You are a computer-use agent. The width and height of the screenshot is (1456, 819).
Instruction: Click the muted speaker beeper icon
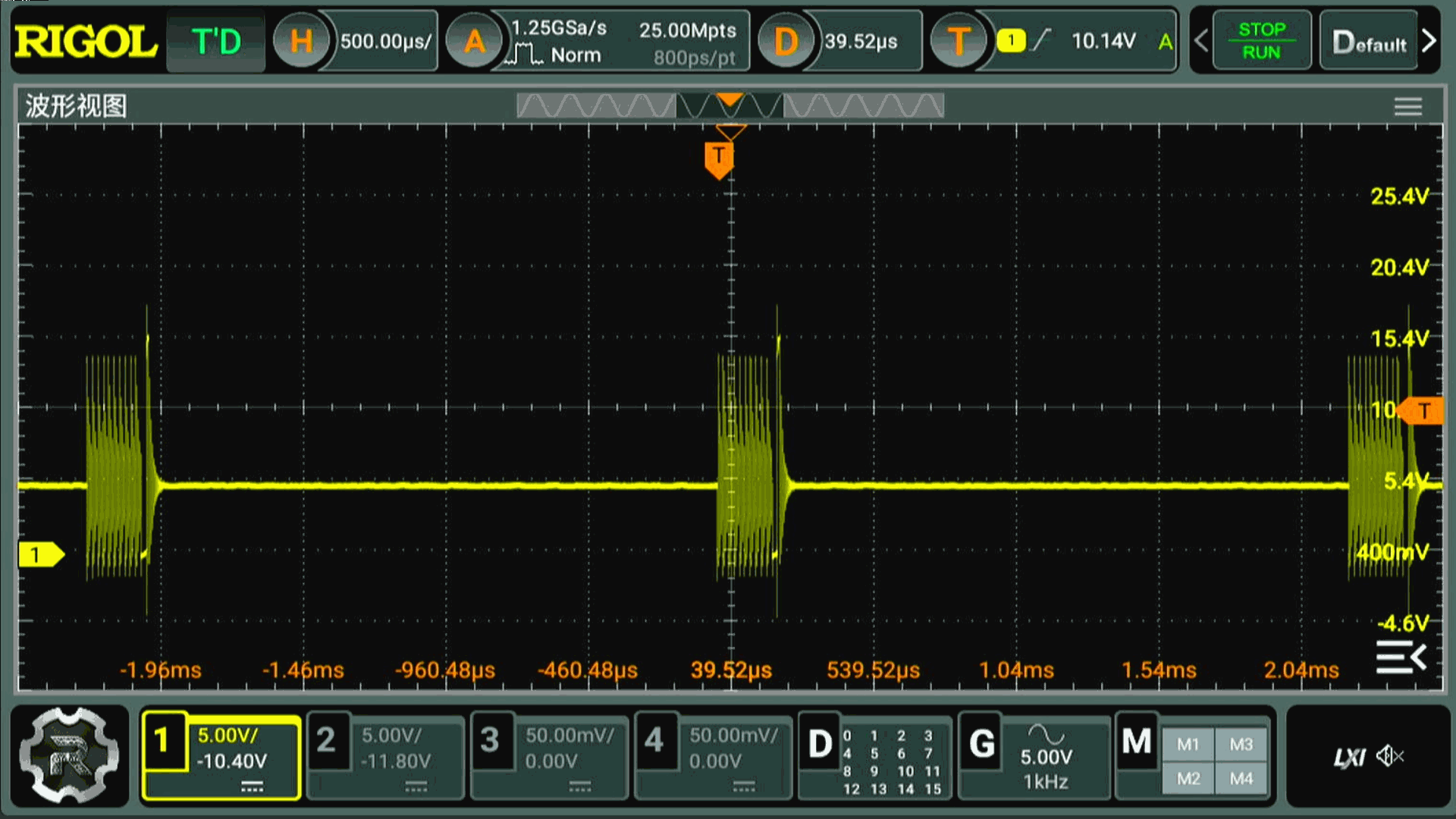click(x=1390, y=756)
